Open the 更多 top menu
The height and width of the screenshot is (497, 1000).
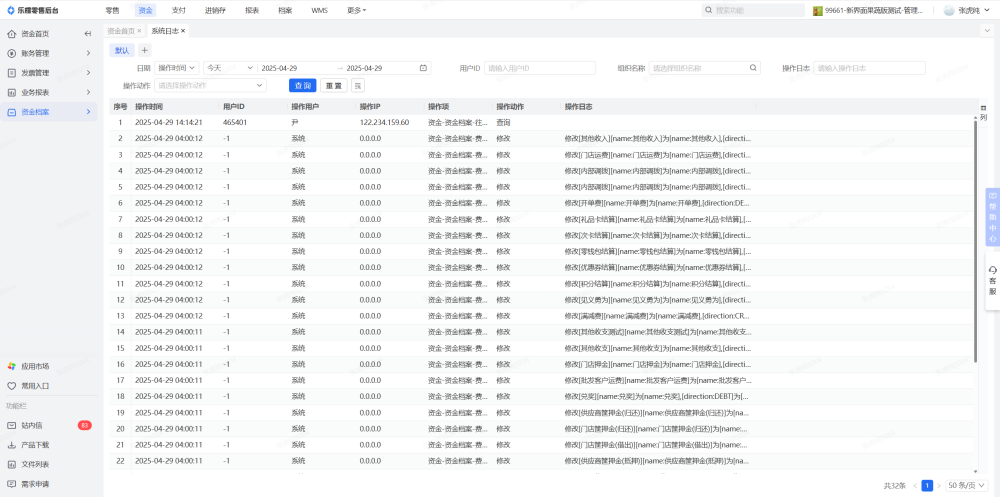click(356, 10)
